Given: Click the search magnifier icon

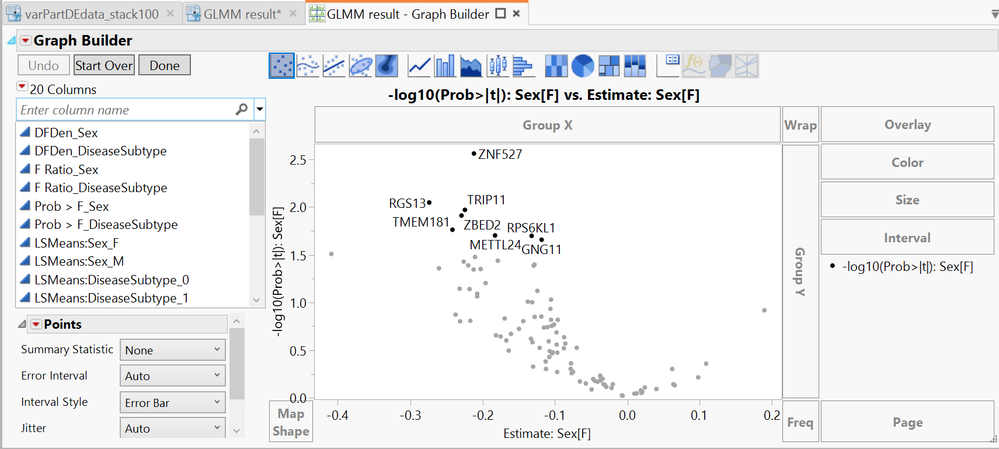Looking at the screenshot, I should tap(241, 110).
